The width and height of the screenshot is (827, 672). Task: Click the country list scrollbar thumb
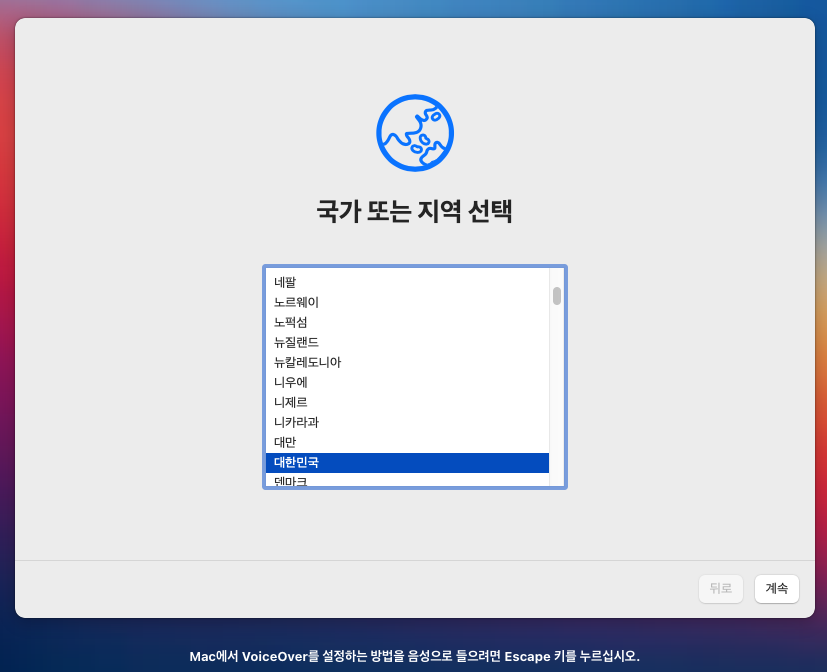tap(557, 296)
